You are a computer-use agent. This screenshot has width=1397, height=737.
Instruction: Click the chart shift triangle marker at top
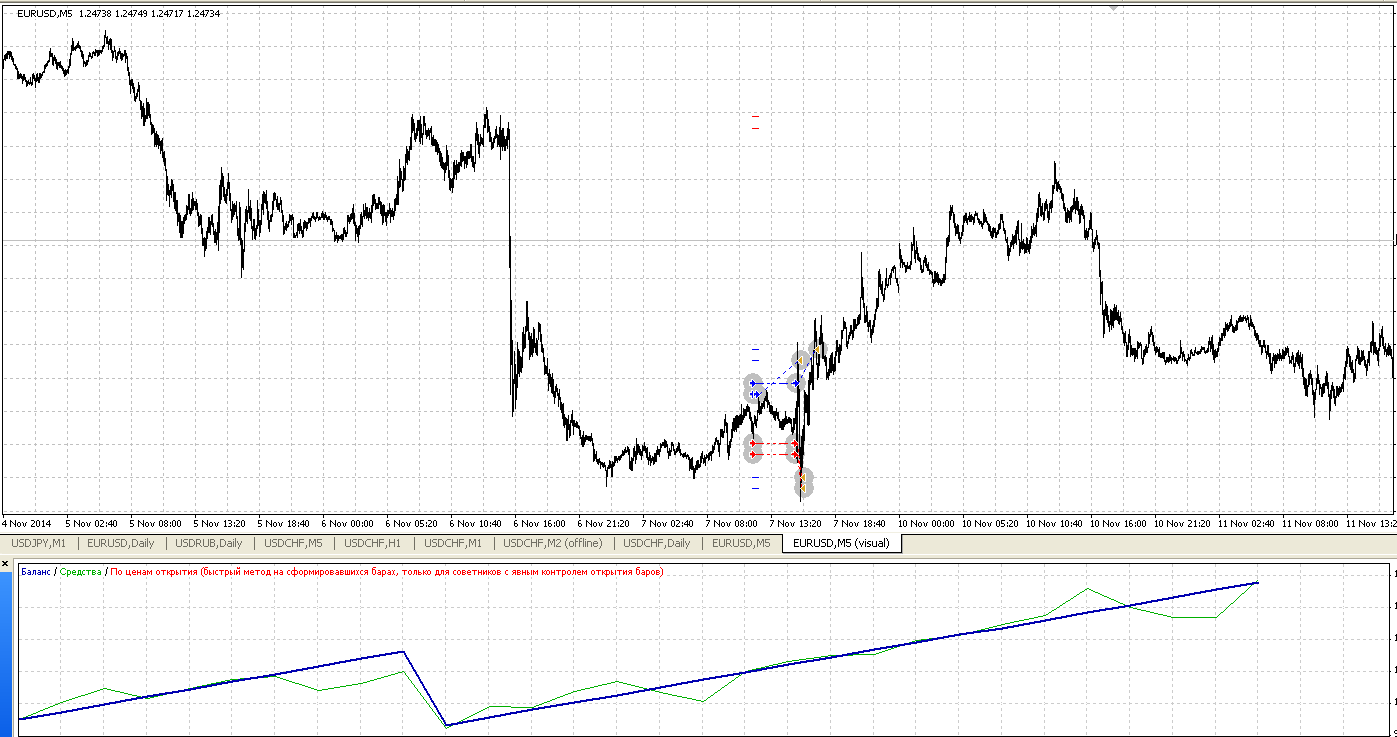click(1115, 6)
